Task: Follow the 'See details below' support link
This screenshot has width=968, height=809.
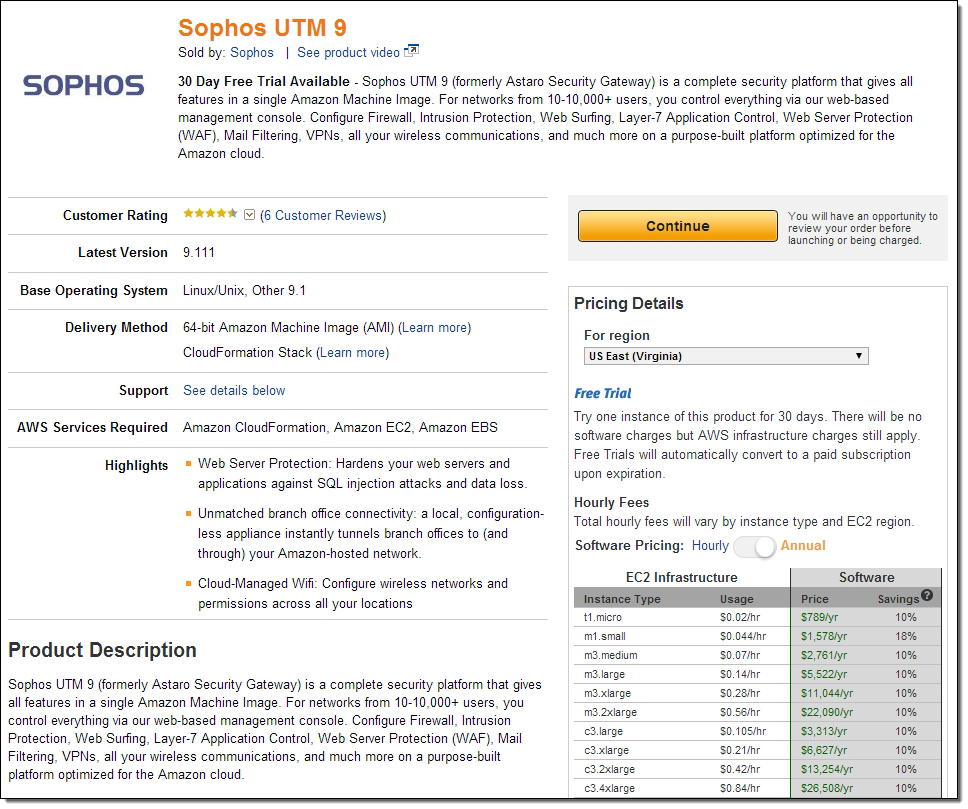Action: point(234,390)
